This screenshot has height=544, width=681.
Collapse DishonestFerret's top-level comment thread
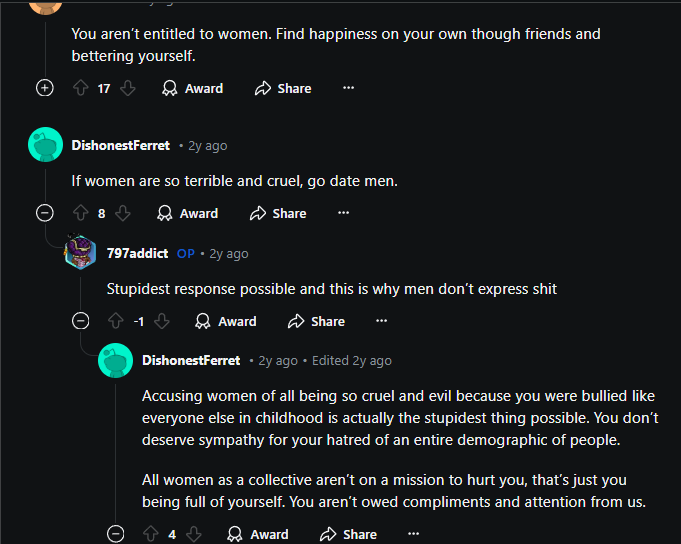click(44, 213)
